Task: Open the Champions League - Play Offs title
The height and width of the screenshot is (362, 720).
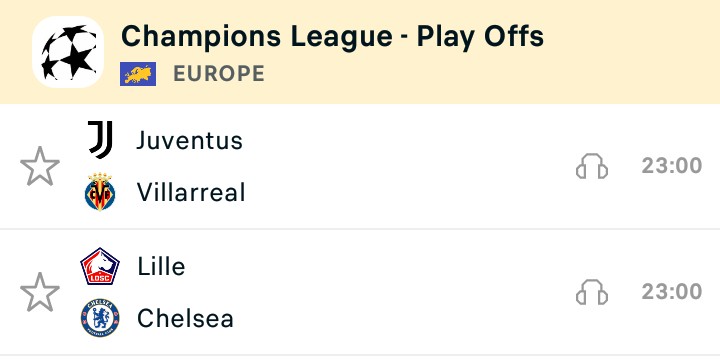Action: click(x=332, y=37)
